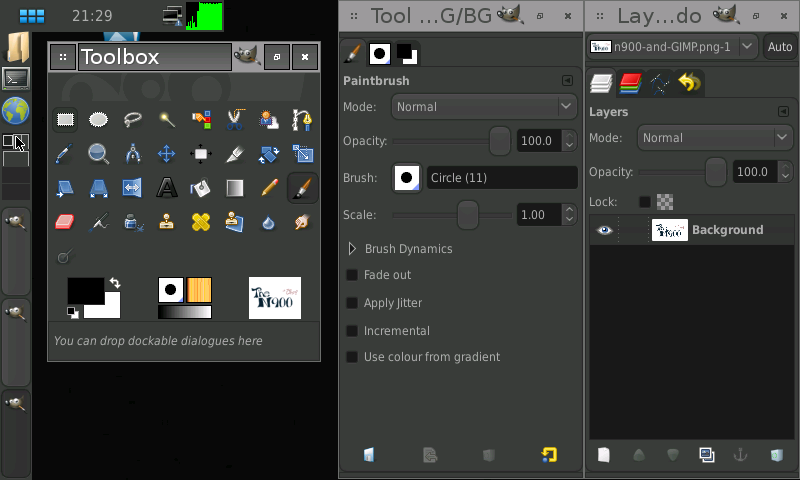Image resolution: width=800 pixels, height=480 pixels.
Task: Hide the Background layer with eye icon
Action: coord(604,230)
